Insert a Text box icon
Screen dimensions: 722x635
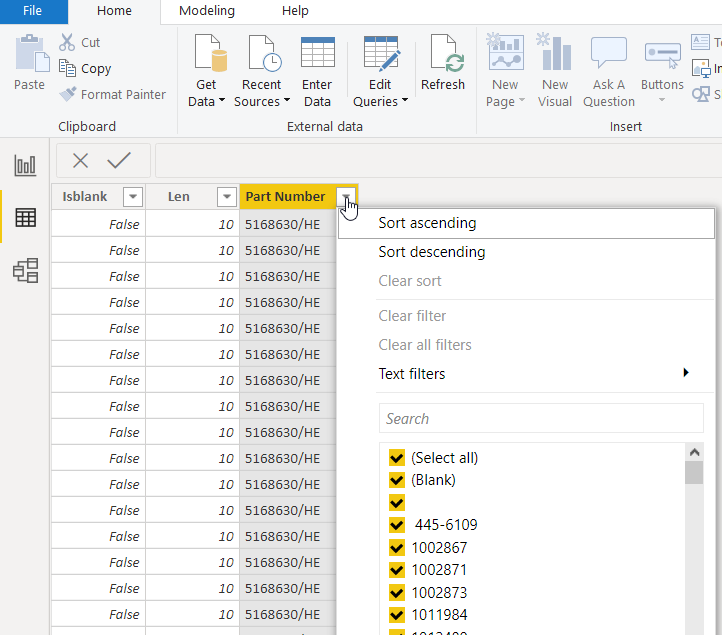(700, 42)
